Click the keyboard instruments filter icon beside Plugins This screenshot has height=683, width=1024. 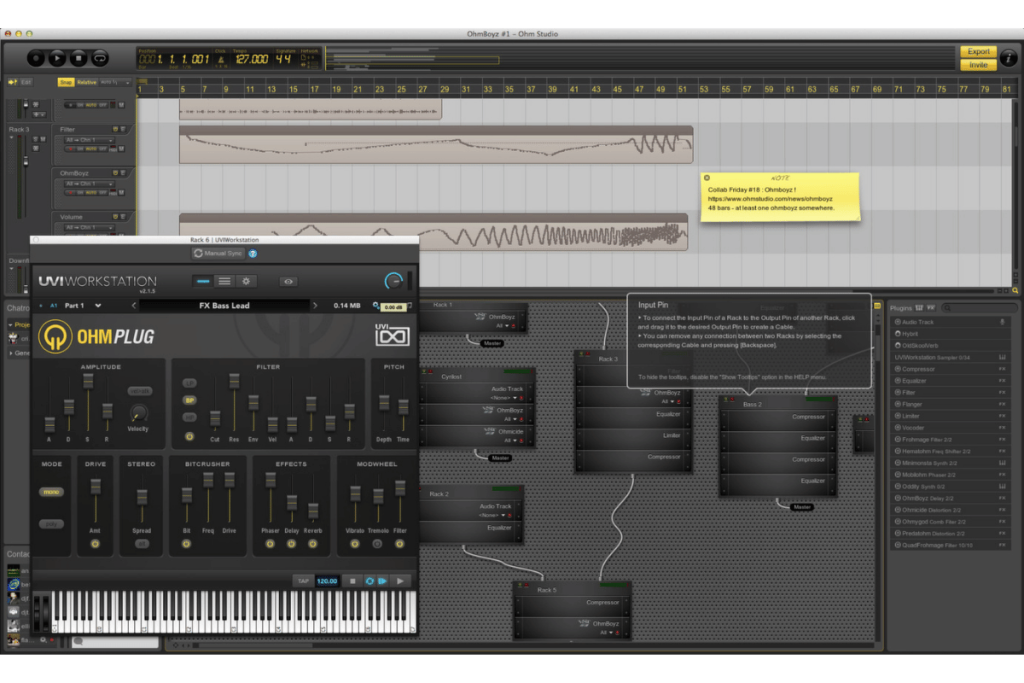(x=919, y=308)
